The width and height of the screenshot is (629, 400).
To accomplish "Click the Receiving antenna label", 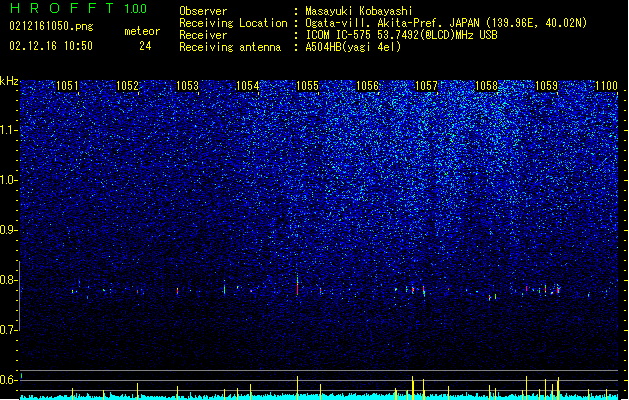I will (230, 47).
